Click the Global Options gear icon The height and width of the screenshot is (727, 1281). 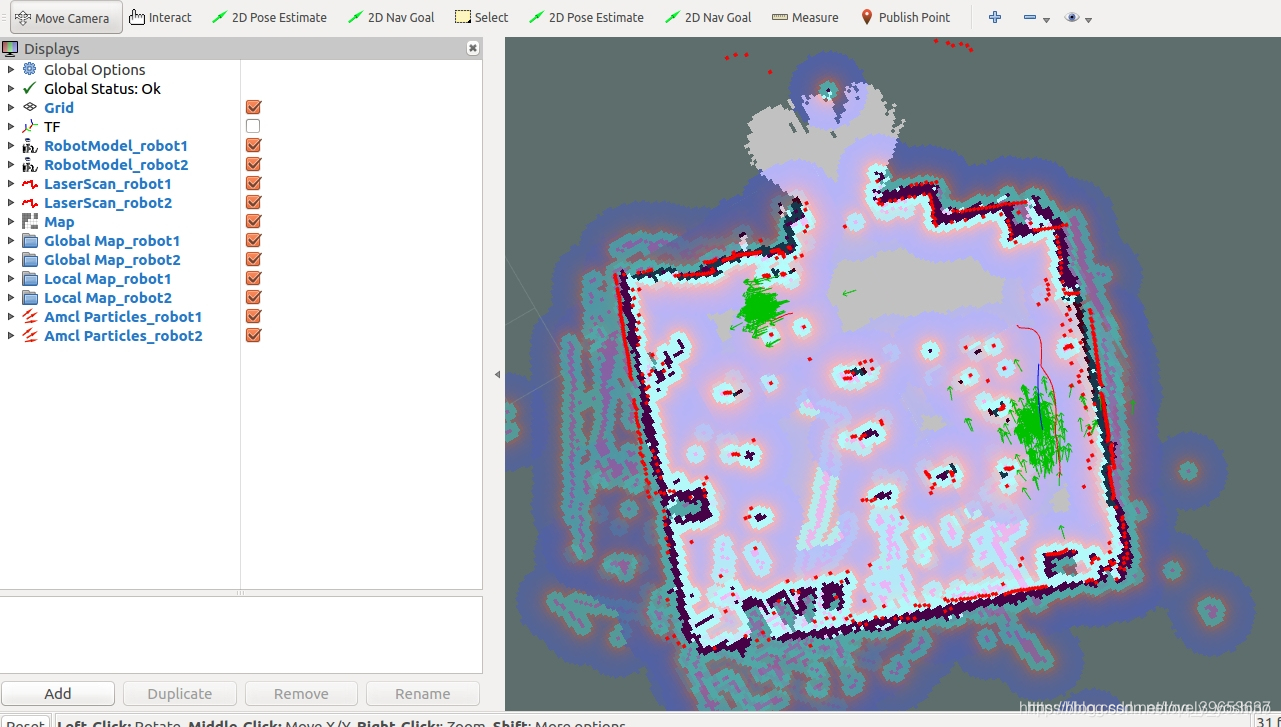tap(30, 69)
